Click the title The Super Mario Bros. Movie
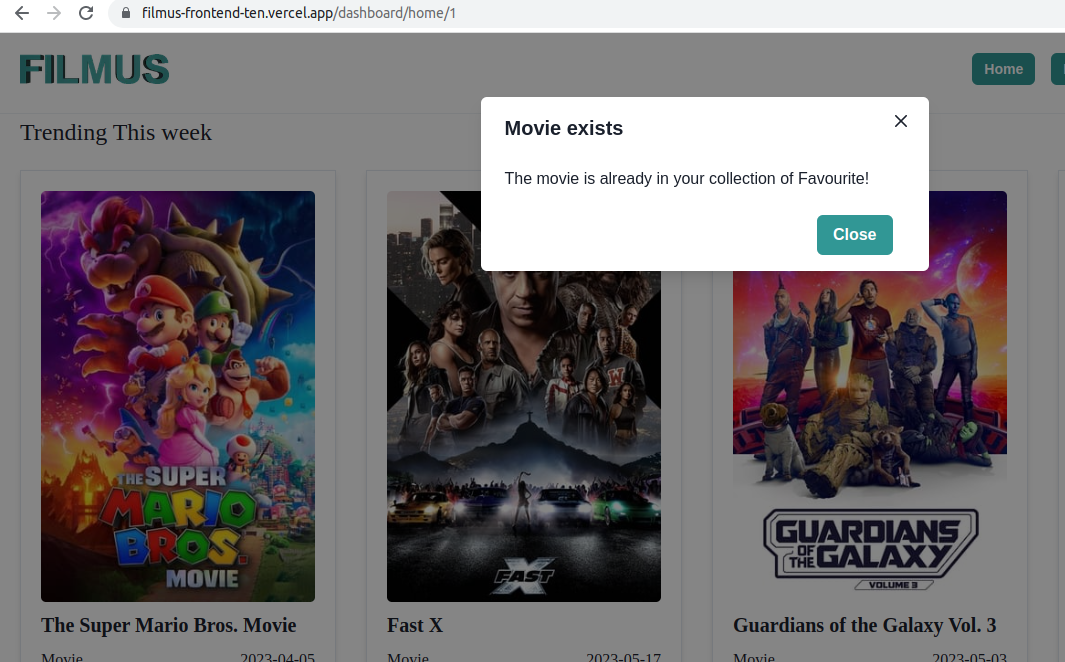 [x=168, y=625]
